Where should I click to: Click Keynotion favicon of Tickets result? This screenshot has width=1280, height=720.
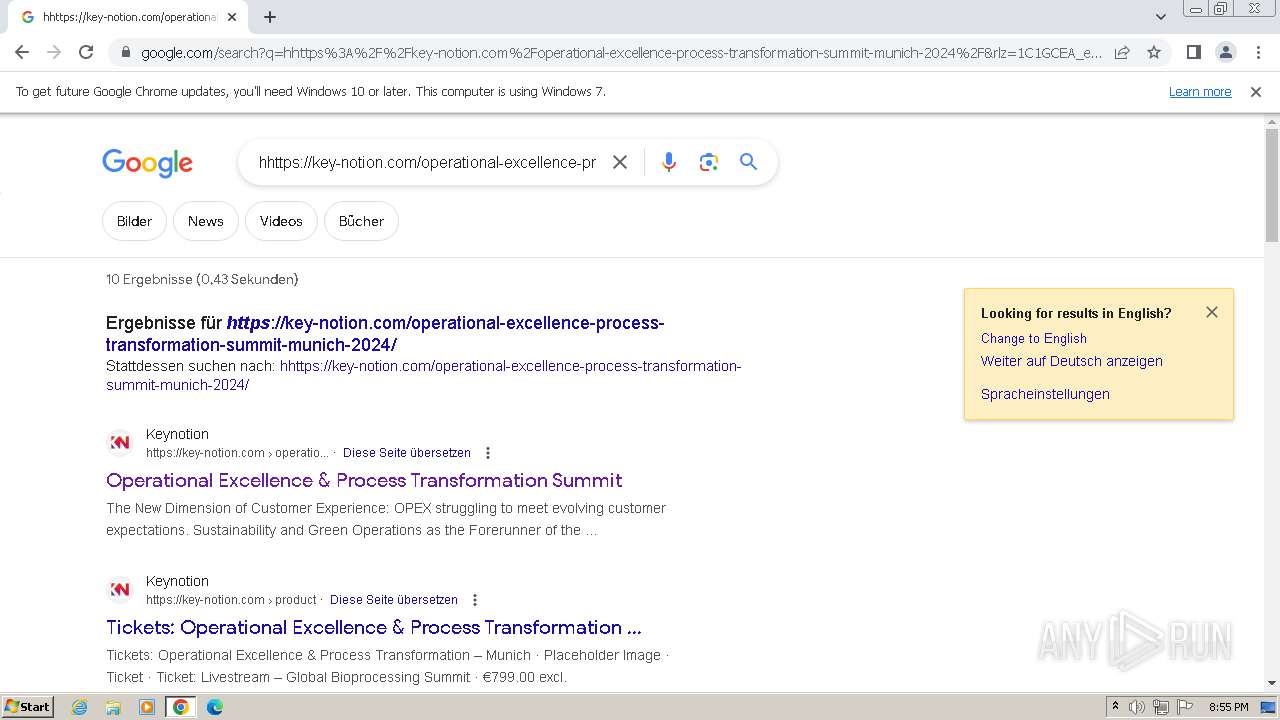(x=120, y=589)
